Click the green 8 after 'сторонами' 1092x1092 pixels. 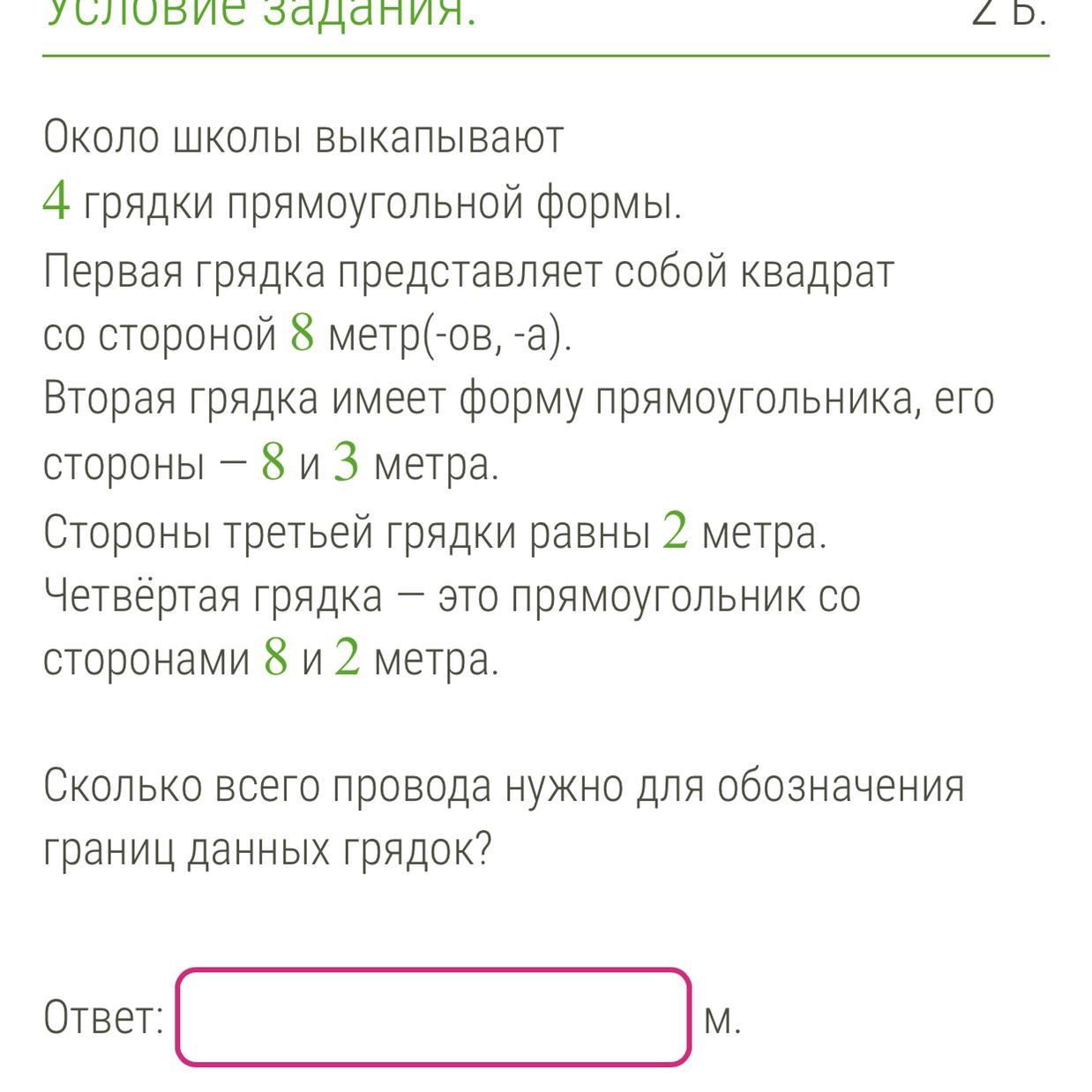(x=275, y=657)
